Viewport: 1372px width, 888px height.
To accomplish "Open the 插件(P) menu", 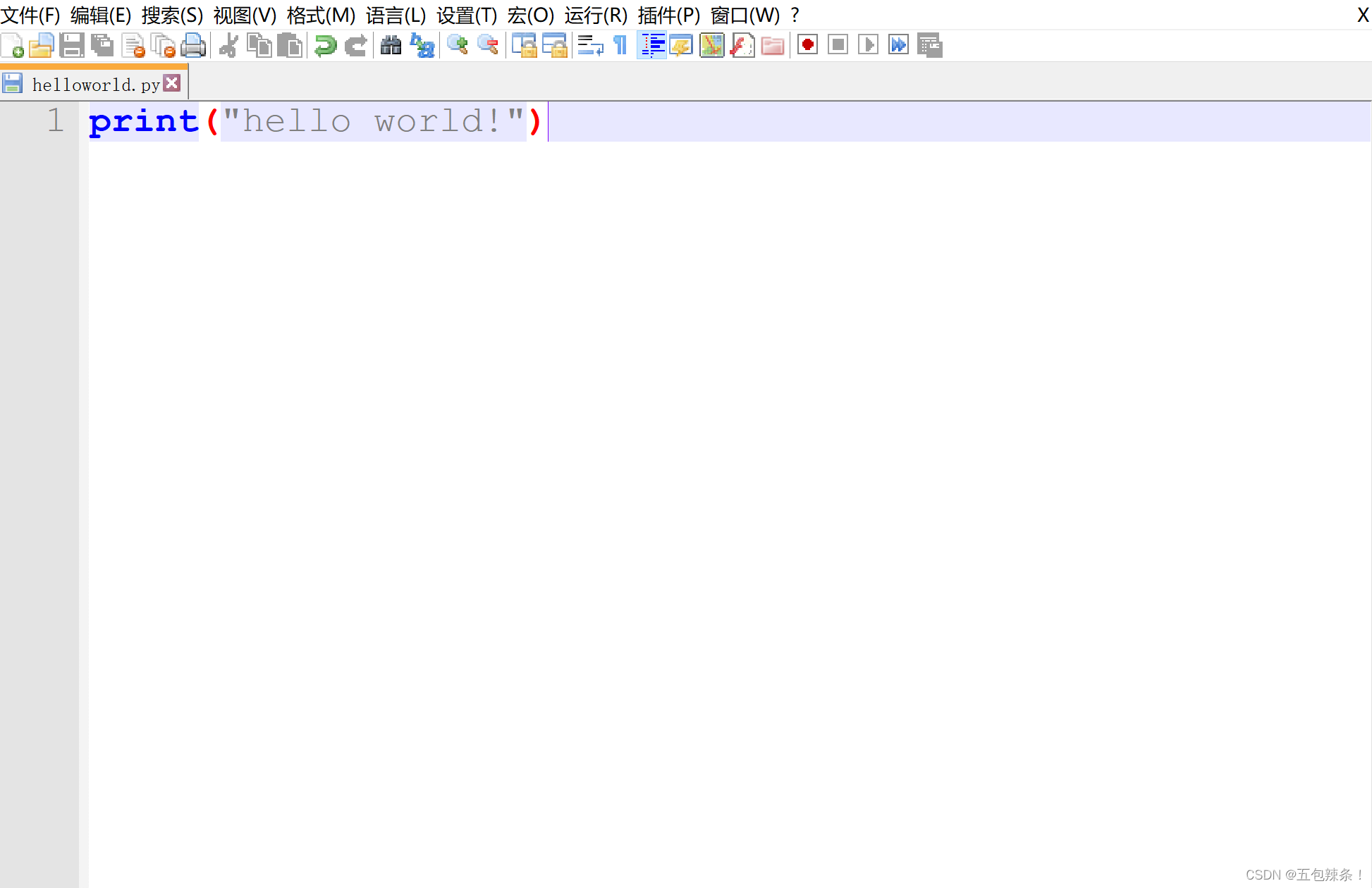I will point(668,15).
